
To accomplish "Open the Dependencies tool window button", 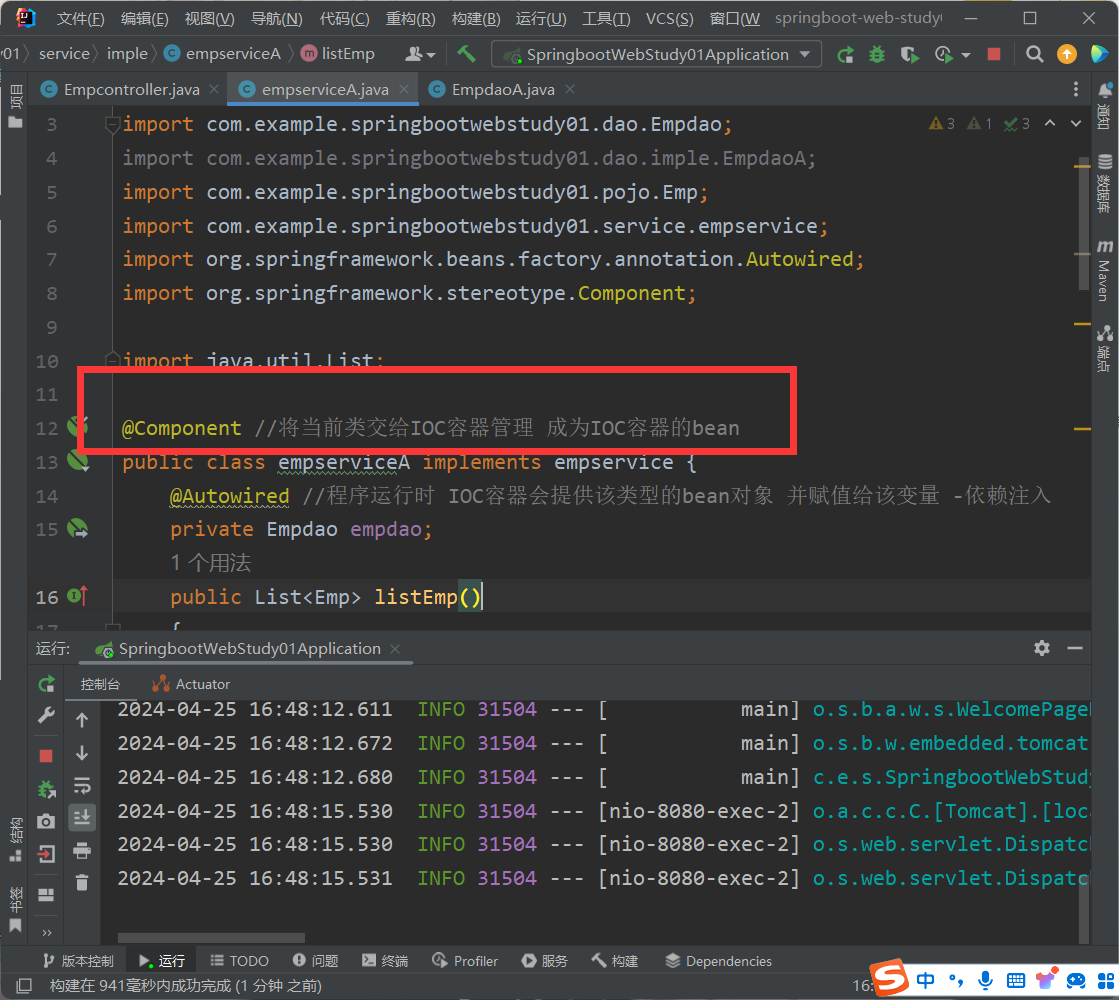I will [x=718, y=961].
